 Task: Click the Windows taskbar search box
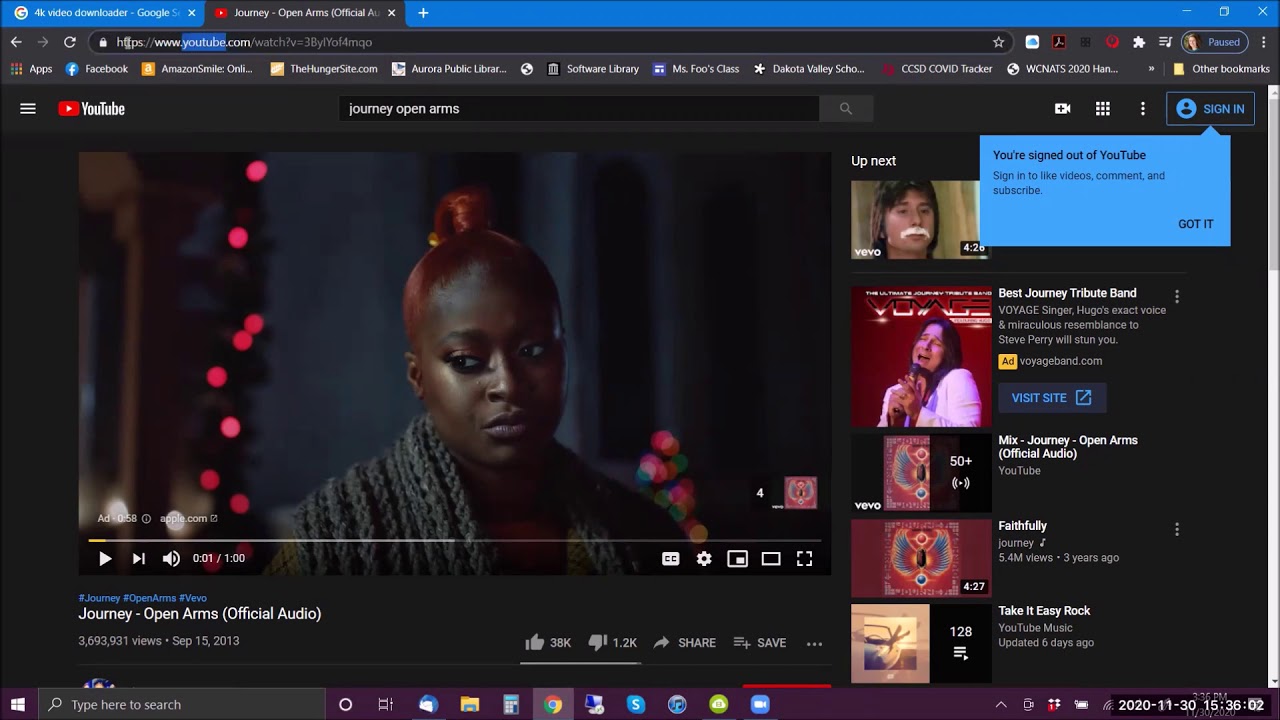[182, 704]
